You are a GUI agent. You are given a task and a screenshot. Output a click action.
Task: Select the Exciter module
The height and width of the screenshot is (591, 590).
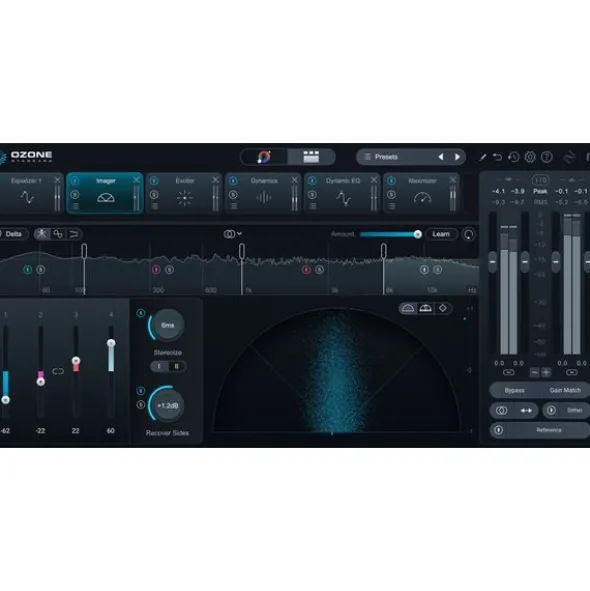point(184,193)
